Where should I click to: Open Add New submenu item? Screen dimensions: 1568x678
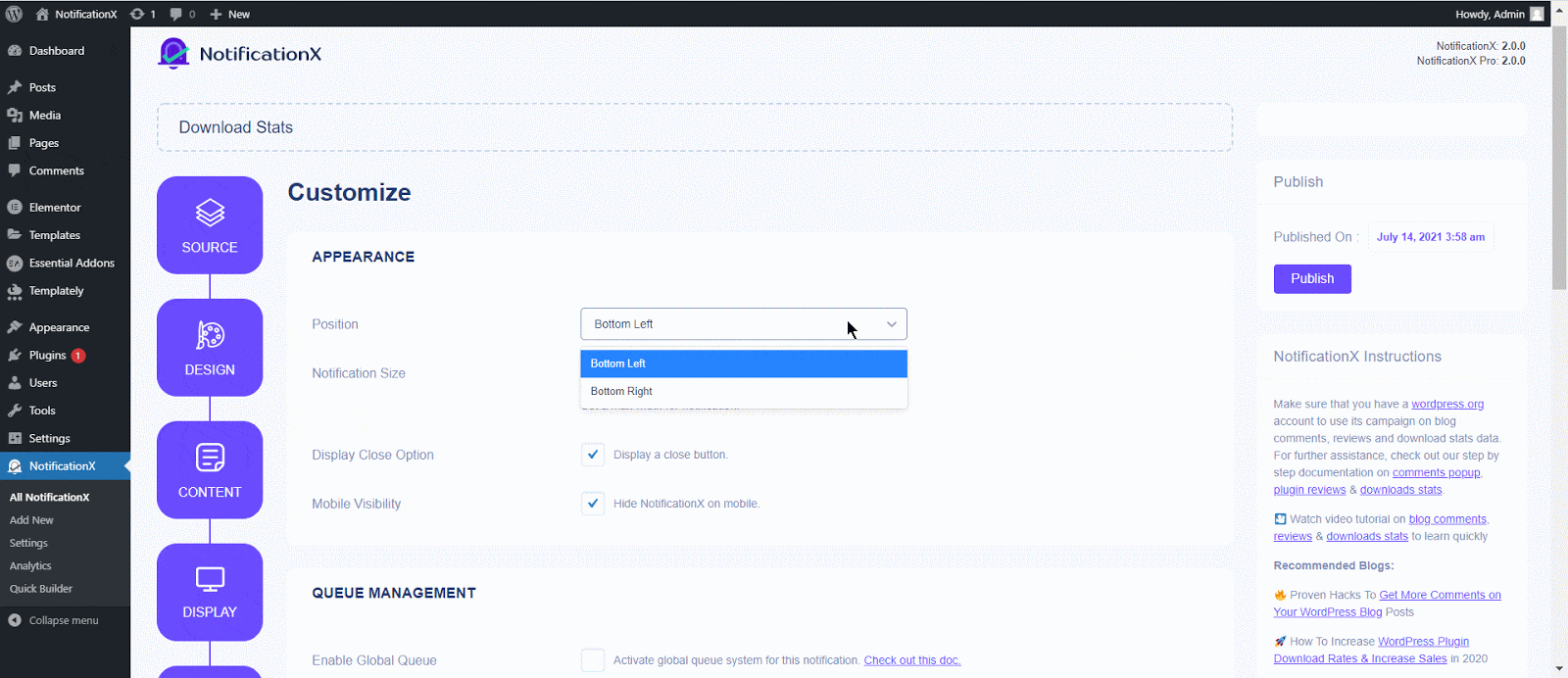click(x=31, y=520)
